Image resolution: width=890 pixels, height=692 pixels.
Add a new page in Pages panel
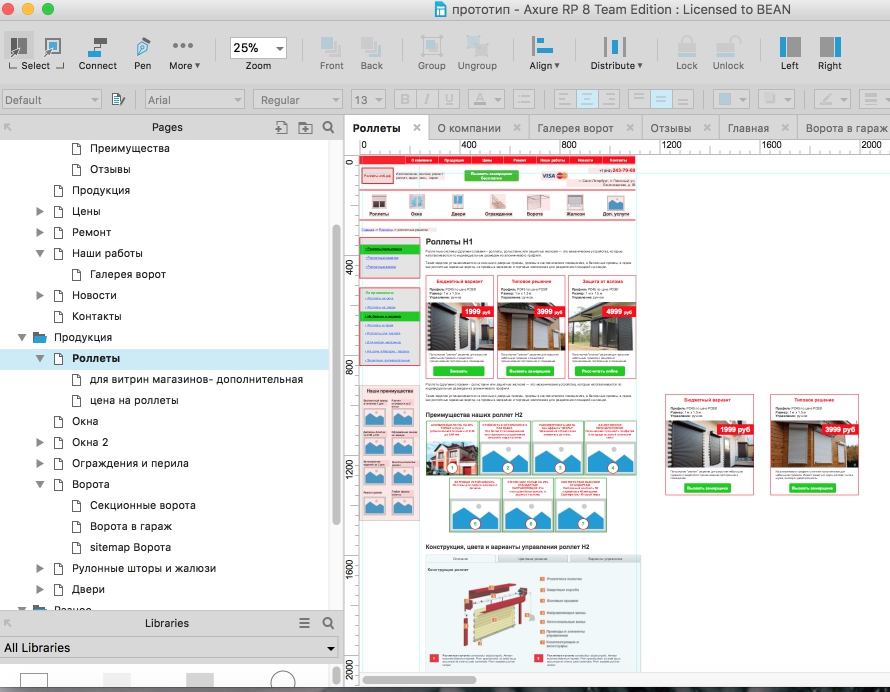[281, 128]
